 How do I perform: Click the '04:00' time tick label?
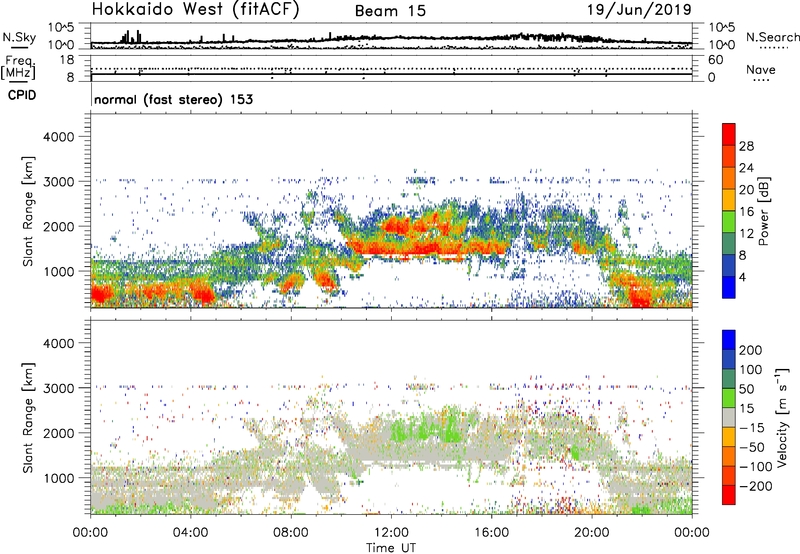pyautogui.click(x=190, y=533)
